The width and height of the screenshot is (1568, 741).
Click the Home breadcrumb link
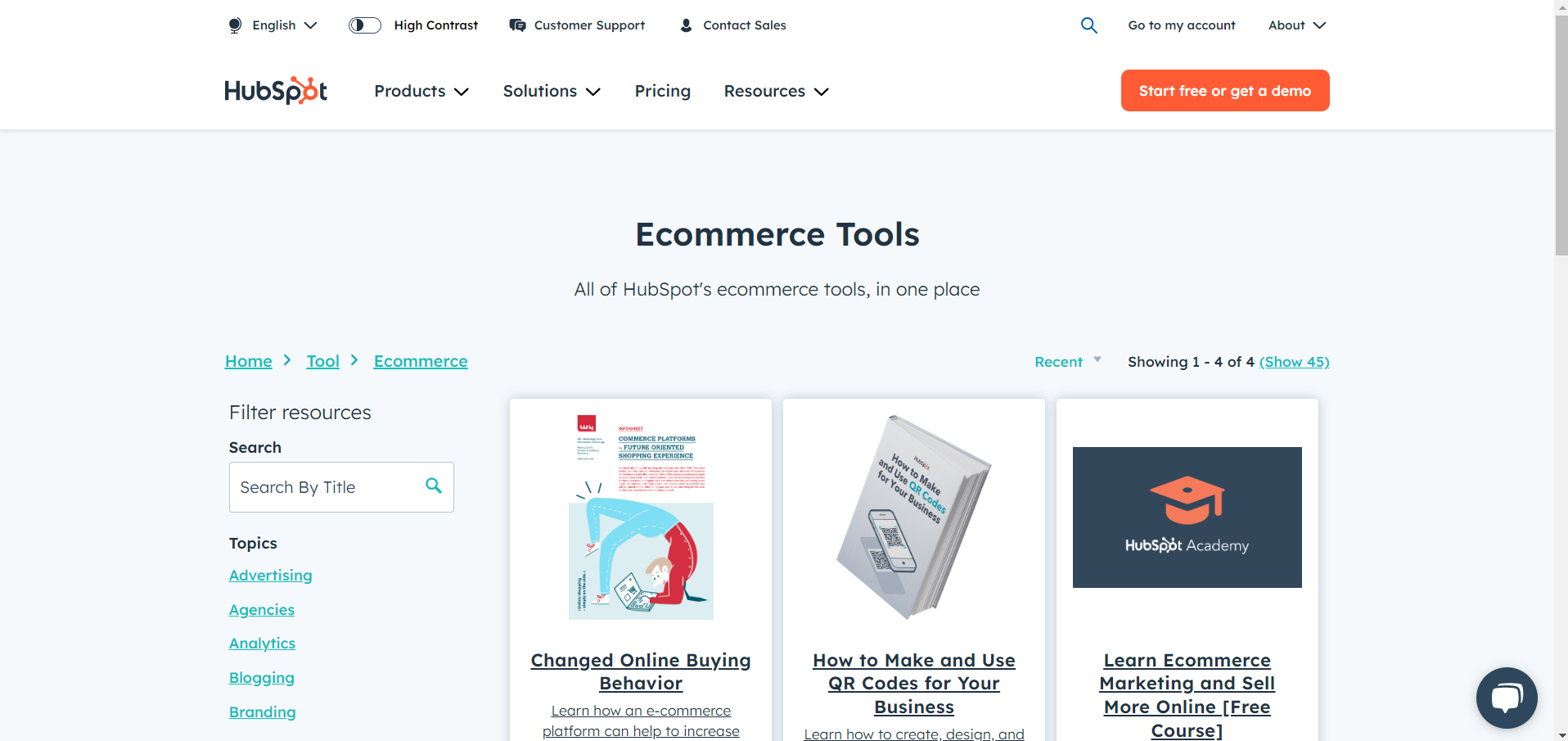tap(249, 361)
